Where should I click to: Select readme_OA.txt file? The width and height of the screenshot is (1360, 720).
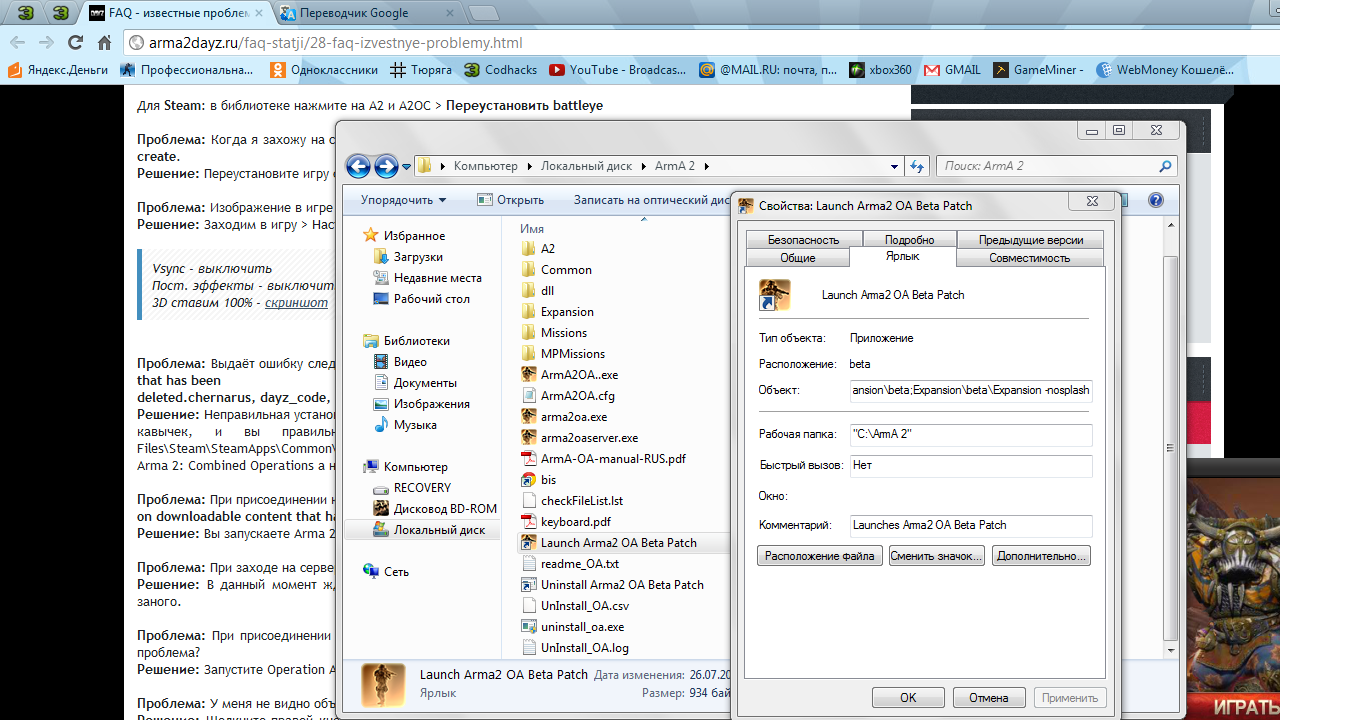pos(570,563)
